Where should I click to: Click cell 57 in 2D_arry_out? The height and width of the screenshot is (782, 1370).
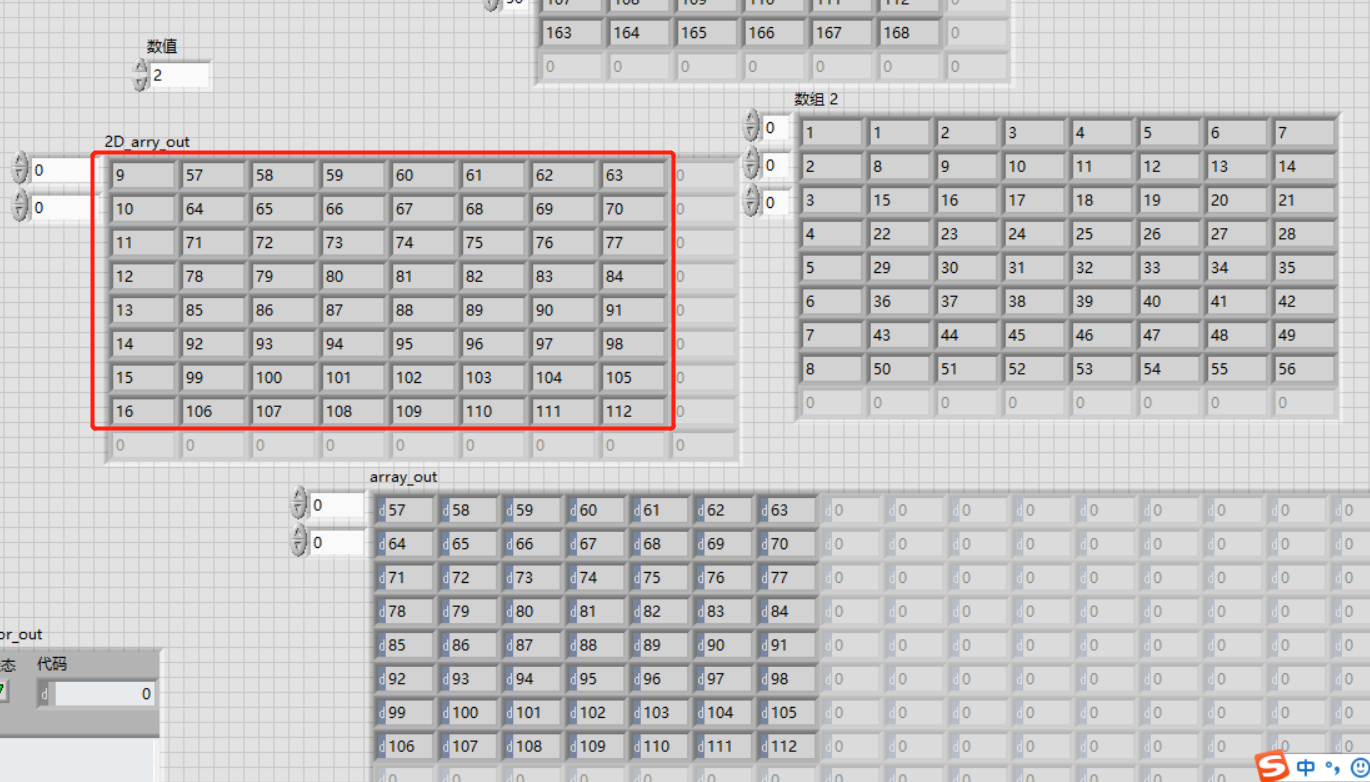pos(213,175)
